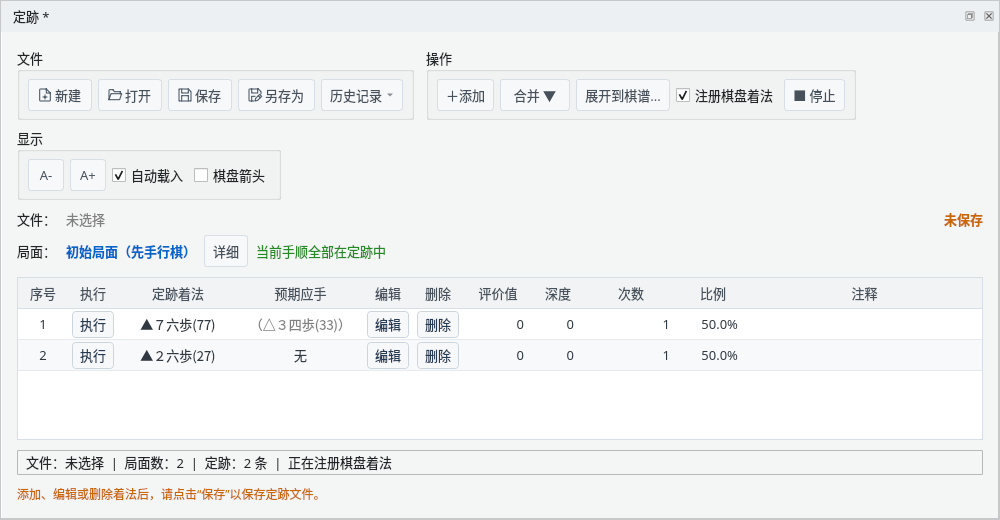Image resolution: width=1000 pixels, height=520 pixels.
Task: Decrease font size with A- button
Action: point(46,175)
